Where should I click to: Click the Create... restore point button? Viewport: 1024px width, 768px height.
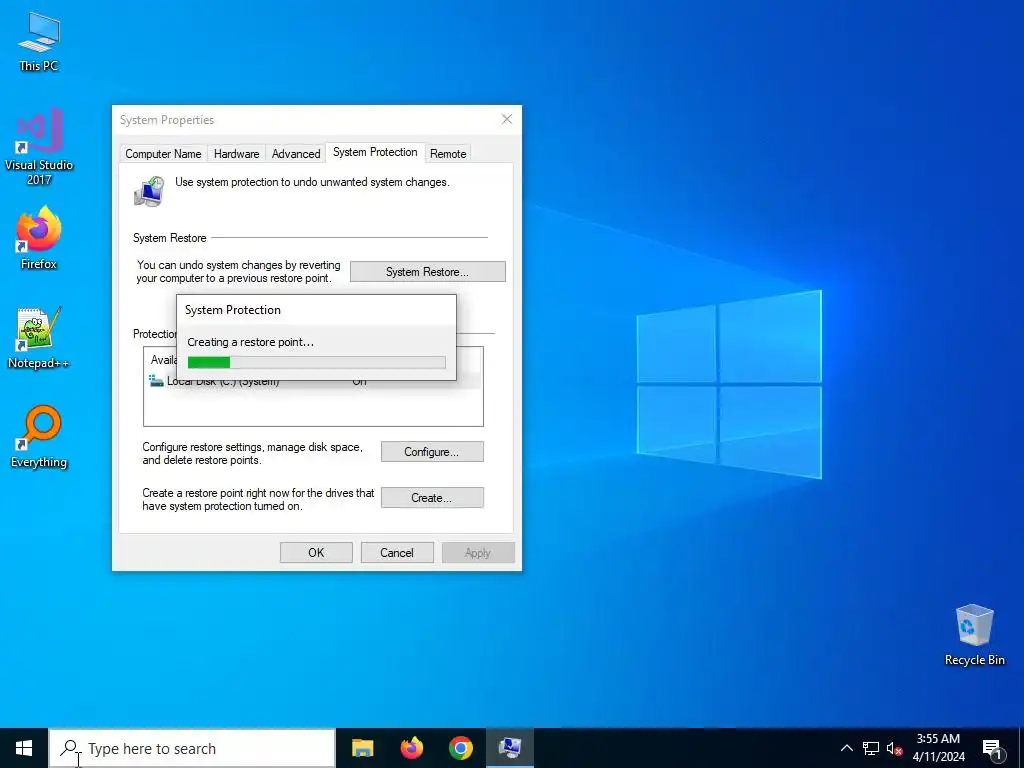coord(432,498)
